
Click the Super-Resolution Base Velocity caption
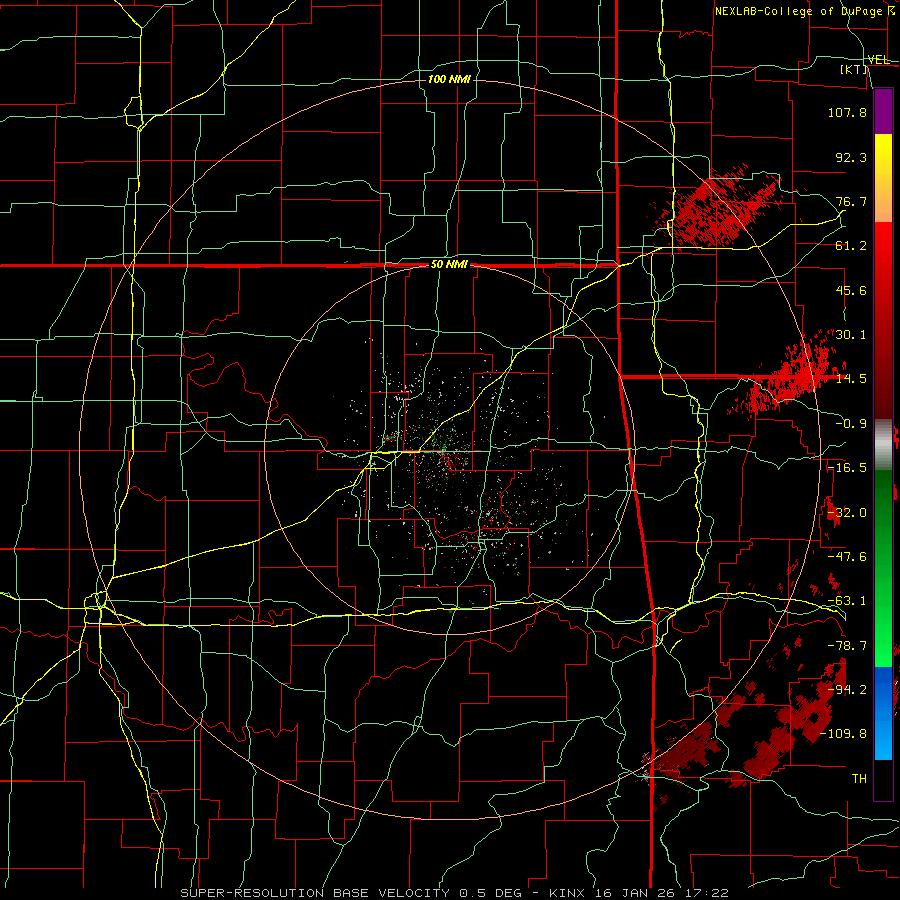click(455, 893)
